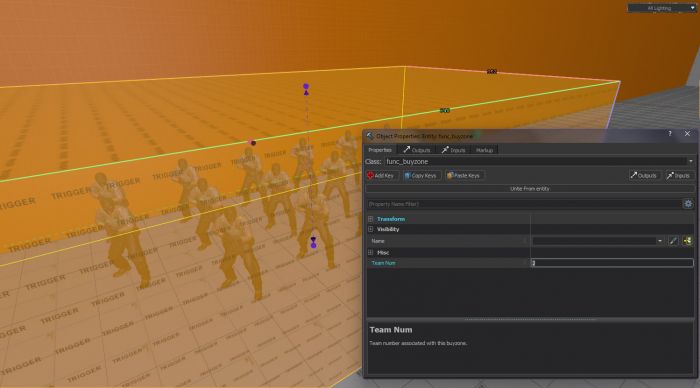Click the yellow entity icon at the Name row's end
The image size is (700, 388).
click(x=688, y=241)
